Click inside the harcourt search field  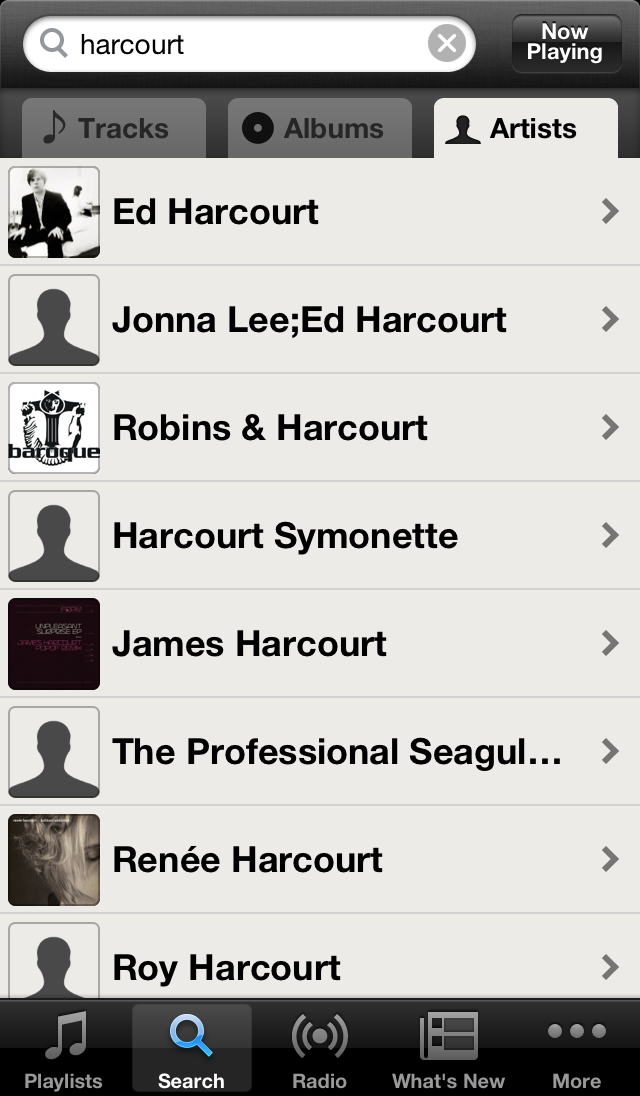(250, 44)
